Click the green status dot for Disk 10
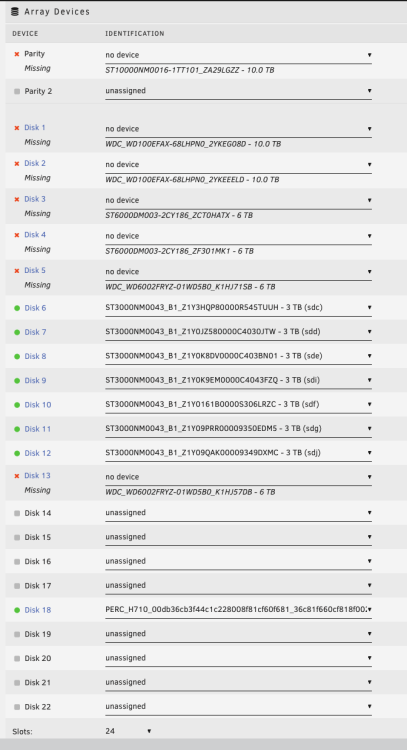 17,405
